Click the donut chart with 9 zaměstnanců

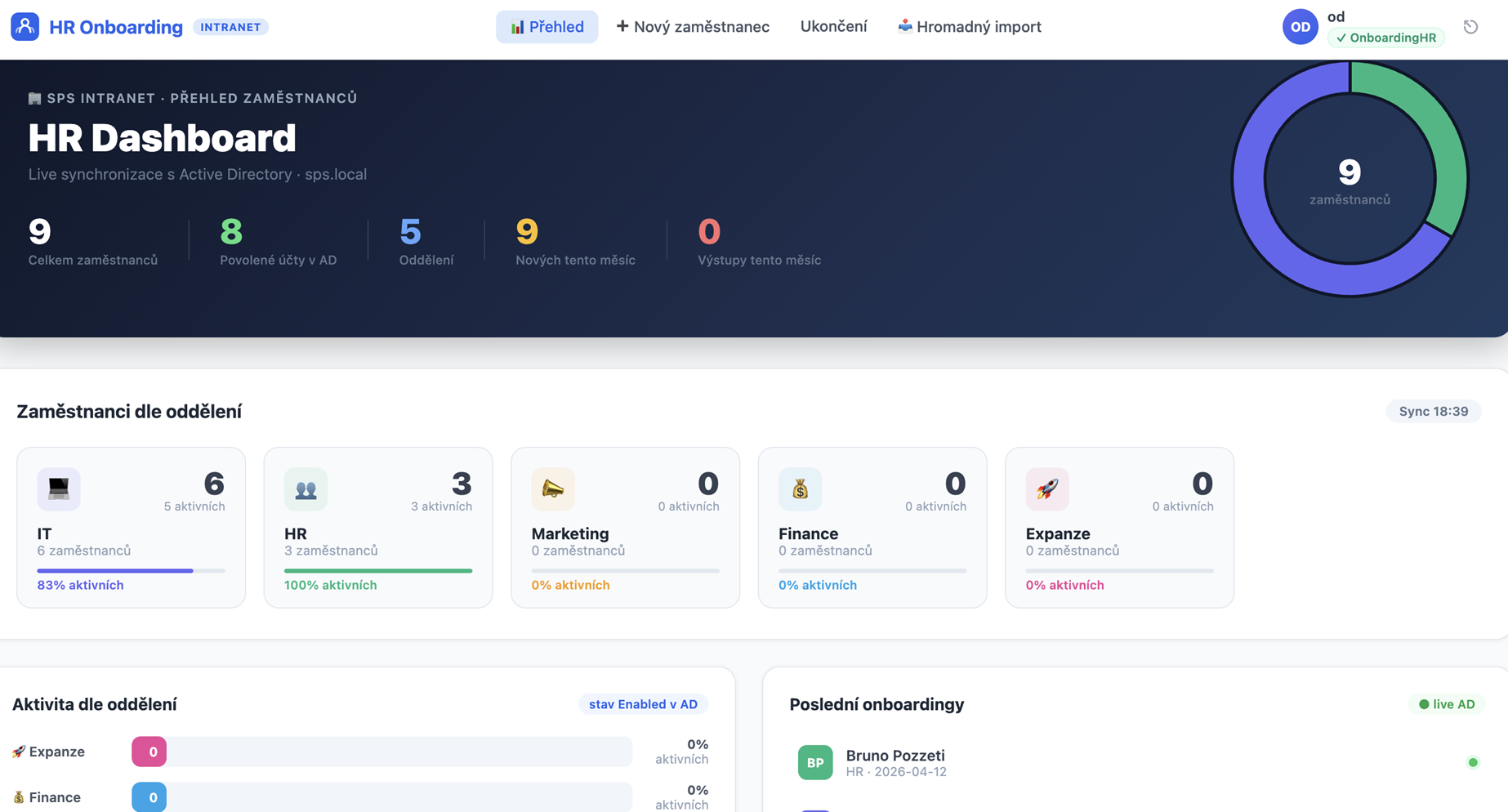[x=1350, y=179]
